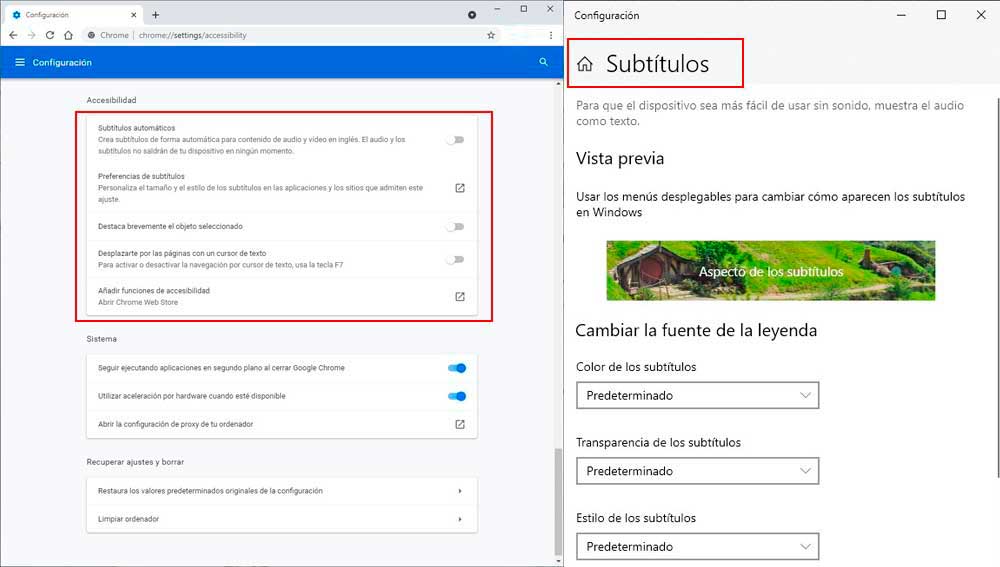The height and width of the screenshot is (567, 1000).
Task: Reload the Chrome settings page
Action: click(50, 35)
